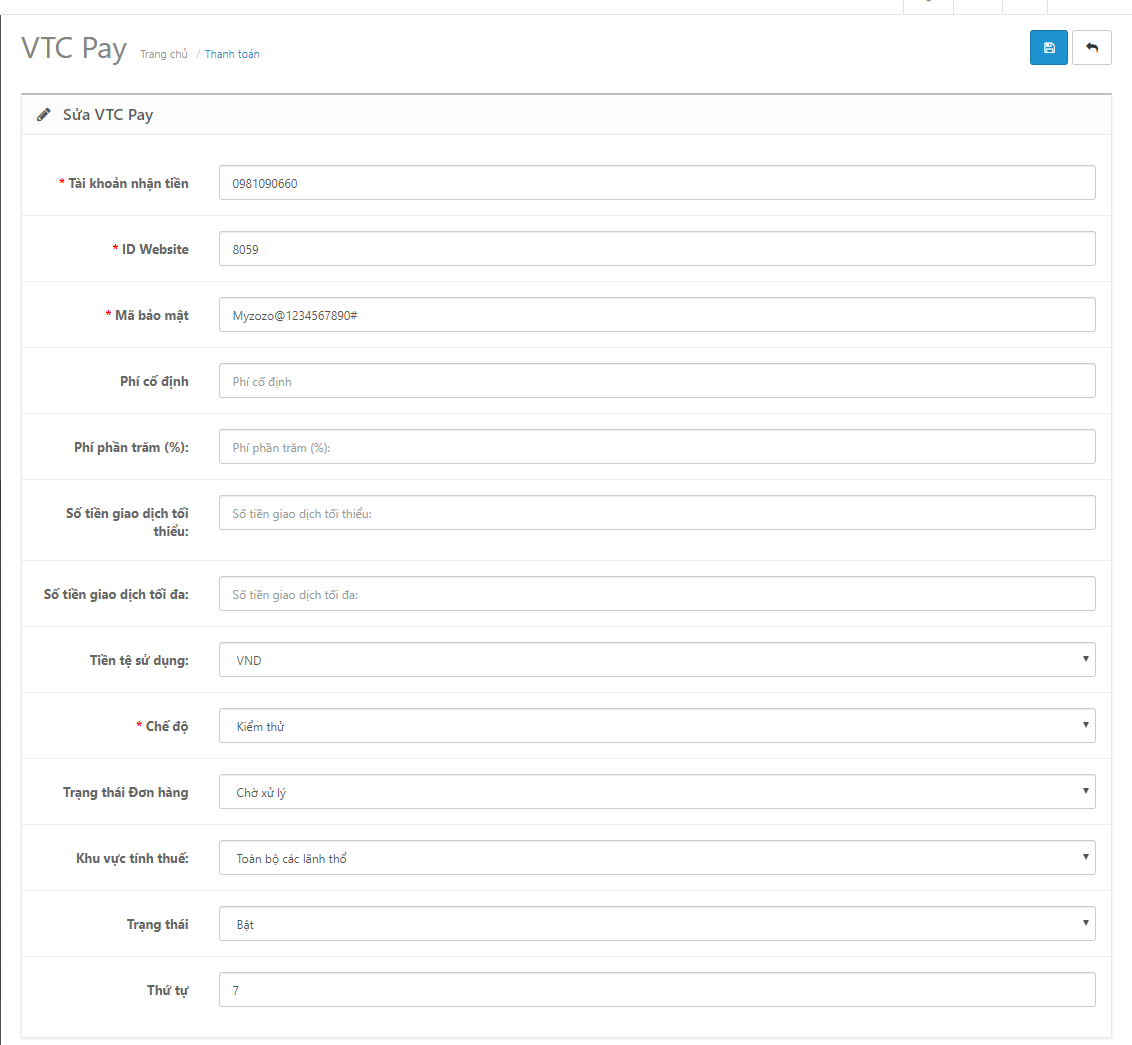Click the Chế độ label
Screen dimensions: 1132x1045
(x=167, y=727)
